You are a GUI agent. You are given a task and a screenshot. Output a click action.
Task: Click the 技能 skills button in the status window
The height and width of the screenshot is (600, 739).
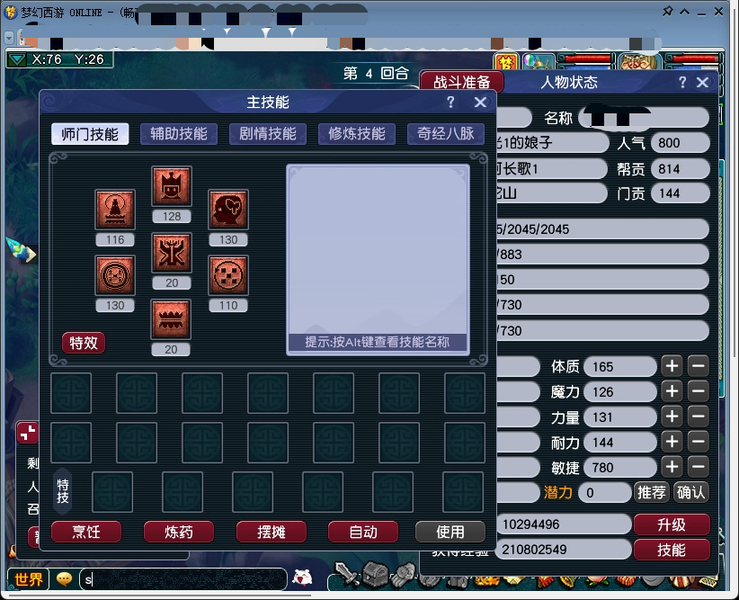click(x=672, y=550)
